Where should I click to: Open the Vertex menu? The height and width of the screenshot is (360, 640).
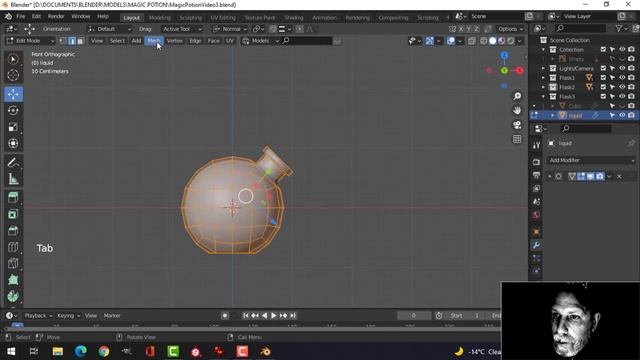click(x=175, y=41)
